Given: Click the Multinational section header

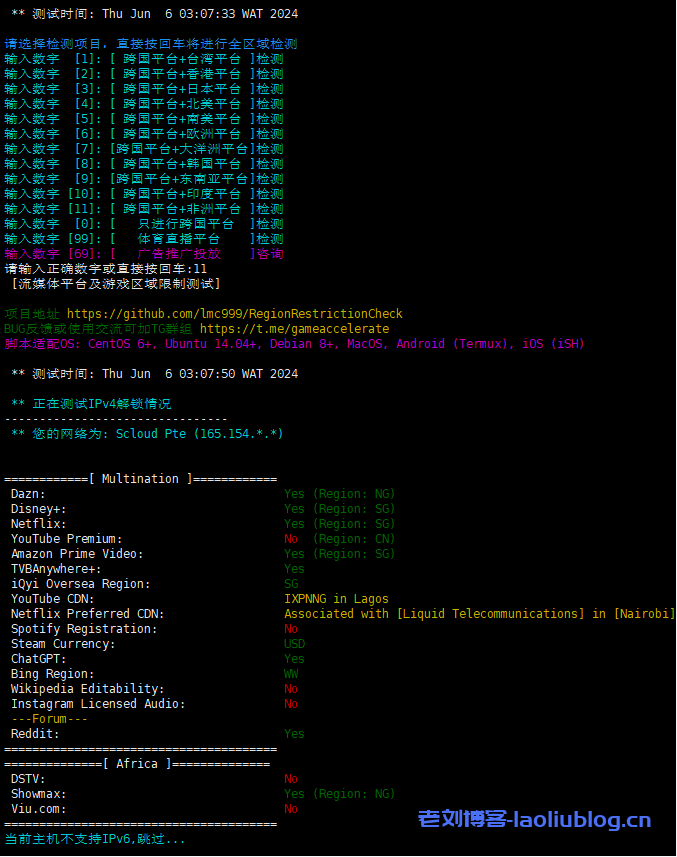Looking at the screenshot, I should pyautogui.click(x=140, y=479).
